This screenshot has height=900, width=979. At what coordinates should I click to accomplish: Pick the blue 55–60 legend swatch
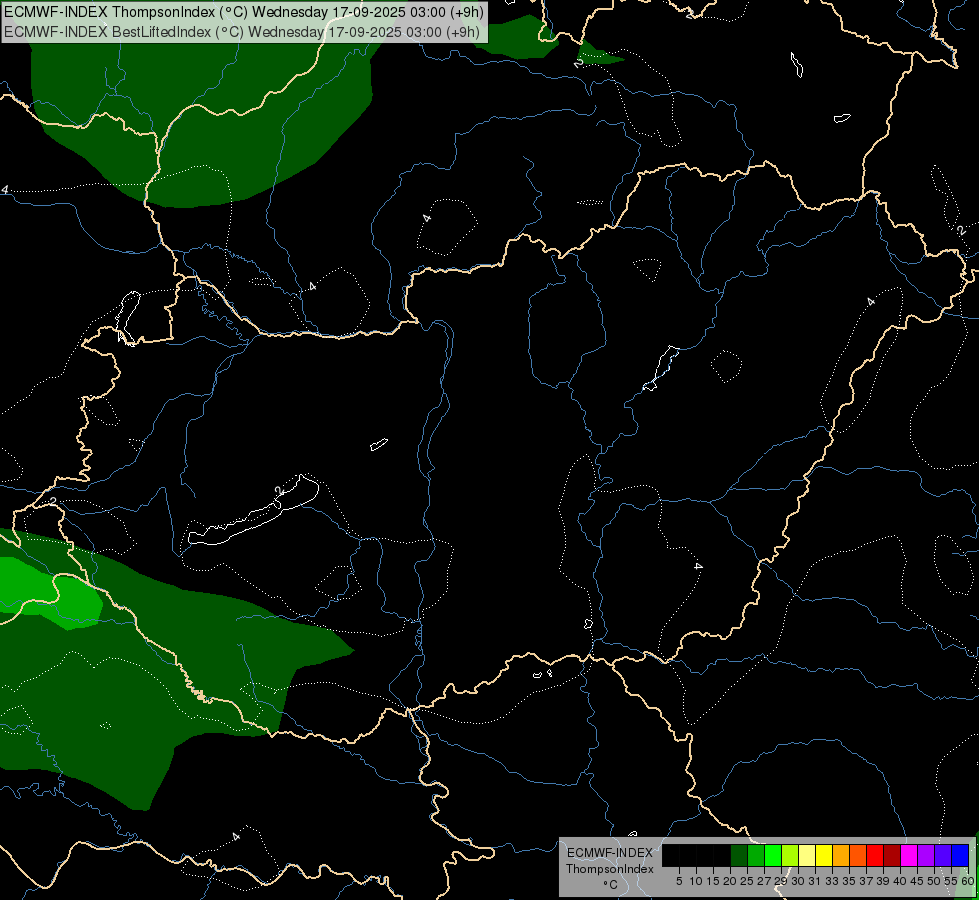(960, 855)
